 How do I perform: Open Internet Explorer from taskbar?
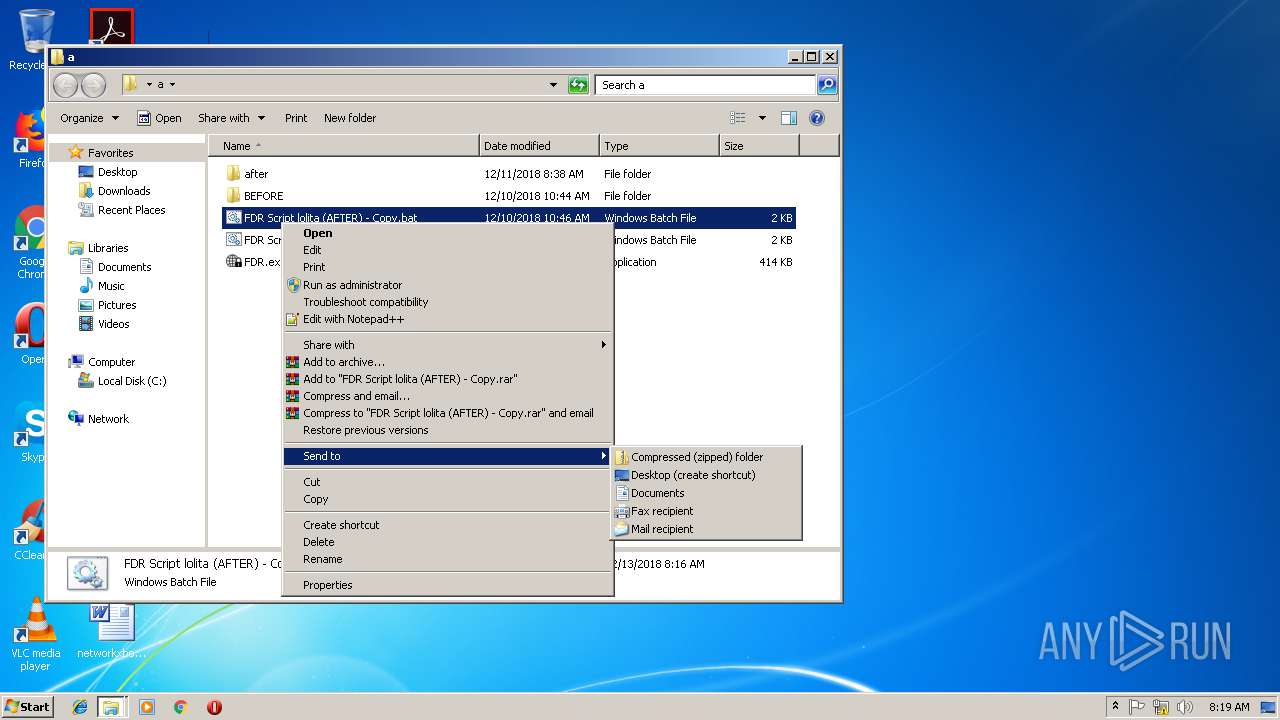[80, 707]
